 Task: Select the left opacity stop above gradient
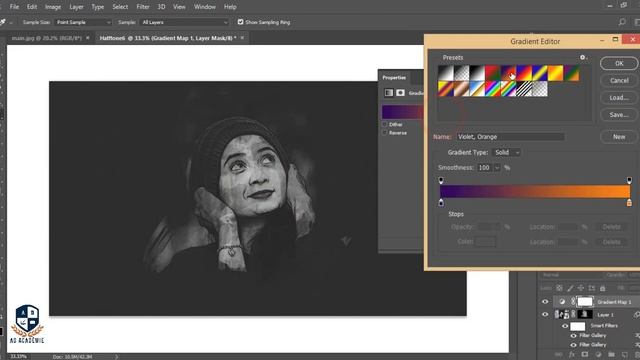coord(441,180)
